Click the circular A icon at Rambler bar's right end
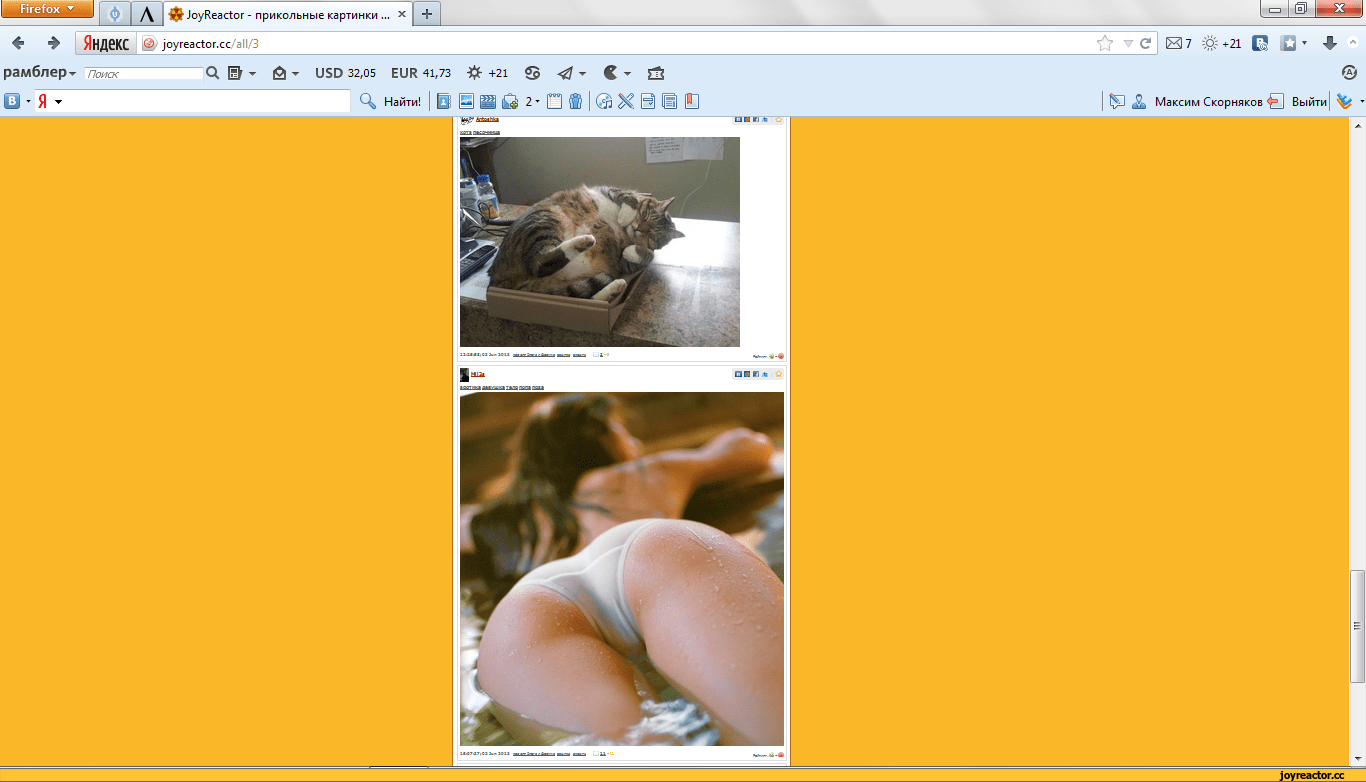The width and height of the screenshot is (1366, 782). point(1350,73)
